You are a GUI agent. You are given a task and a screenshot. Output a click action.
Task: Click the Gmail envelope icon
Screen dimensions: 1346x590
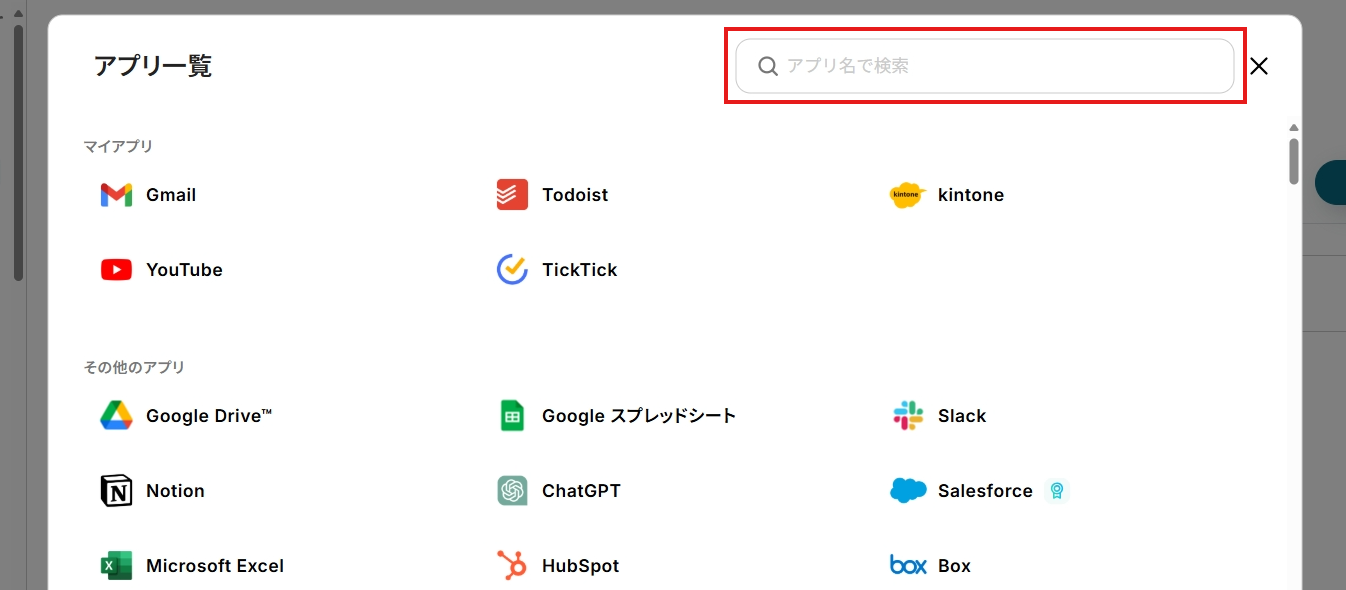[116, 195]
